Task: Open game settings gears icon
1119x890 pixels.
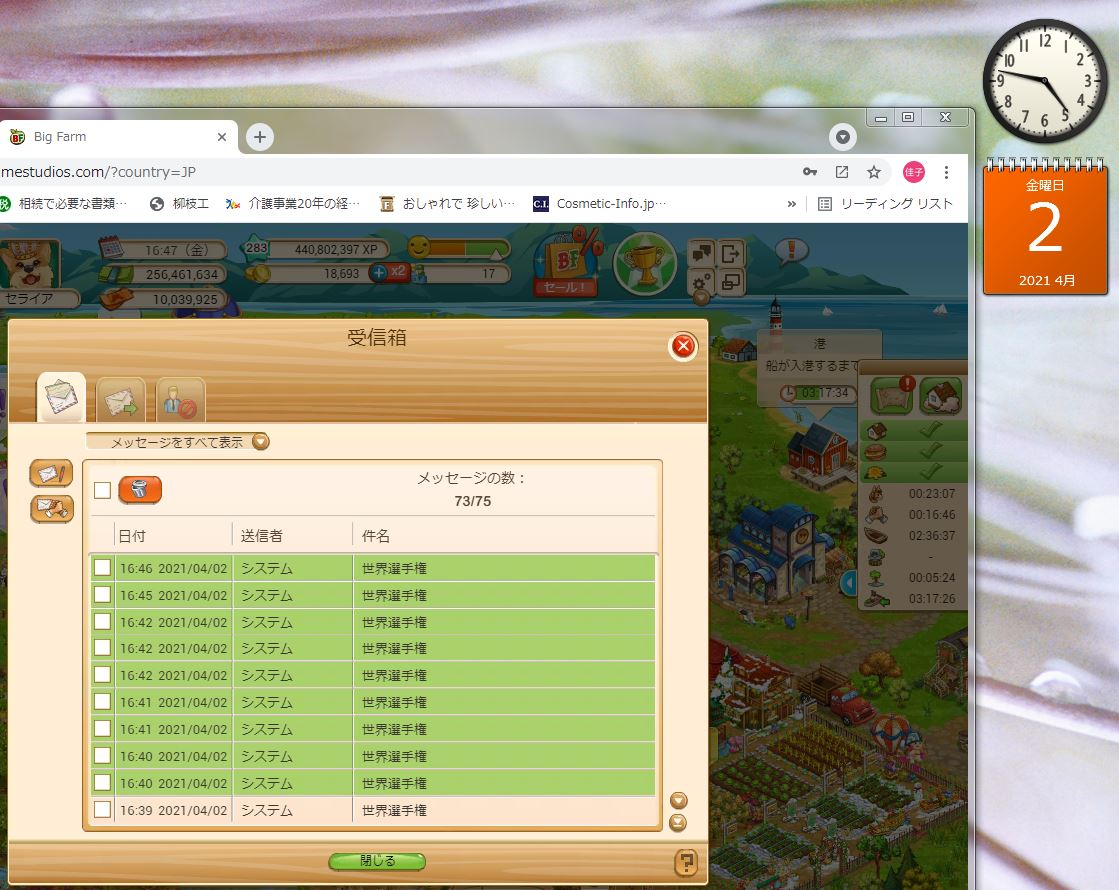Action: tap(702, 282)
